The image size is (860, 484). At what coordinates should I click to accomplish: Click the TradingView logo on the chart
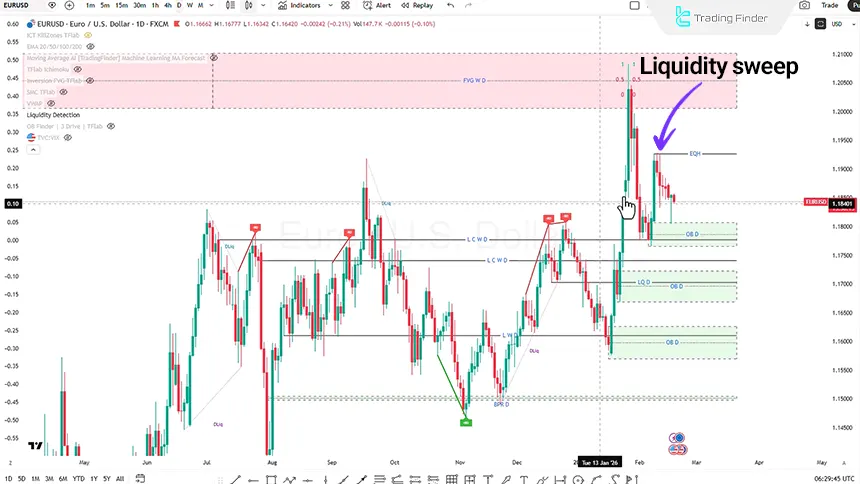[36, 446]
